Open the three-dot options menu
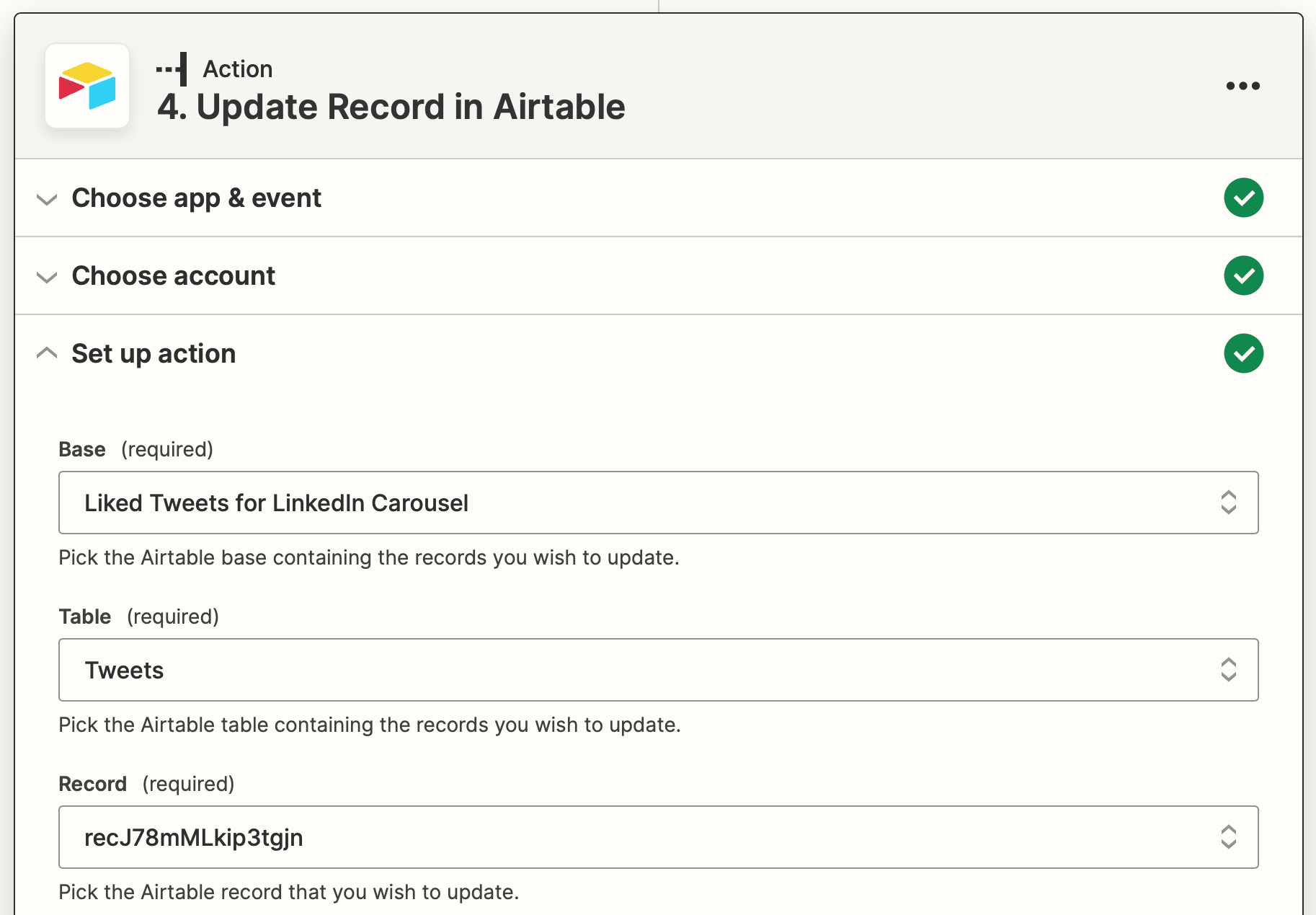This screenshot has width=1316, height=915. [1242, 86]
